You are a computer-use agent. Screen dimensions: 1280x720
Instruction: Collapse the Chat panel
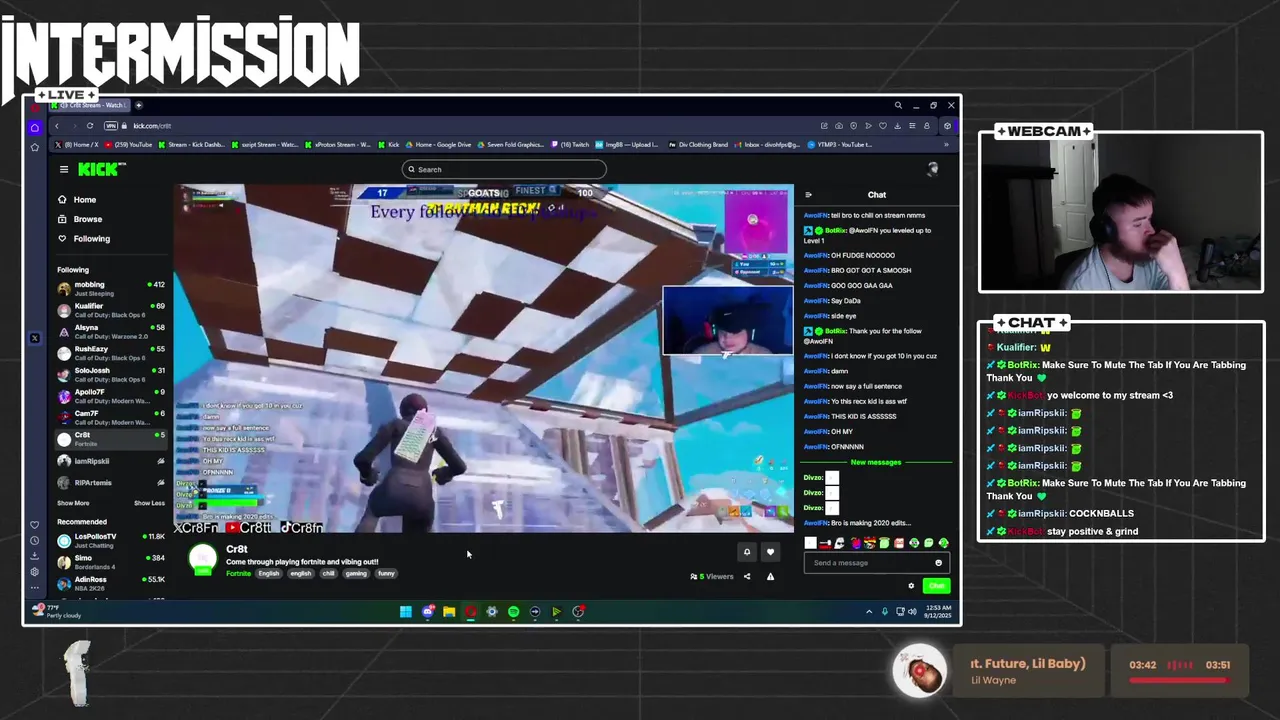pos(808,195)
